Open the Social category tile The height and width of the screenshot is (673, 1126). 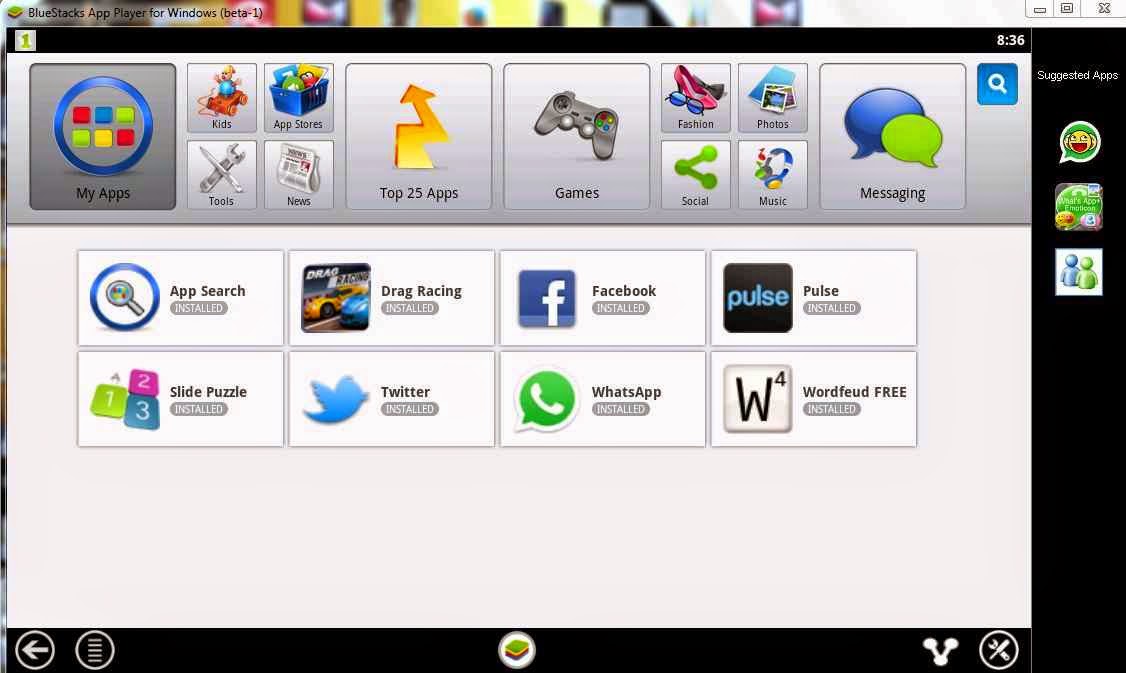point(696,175)
